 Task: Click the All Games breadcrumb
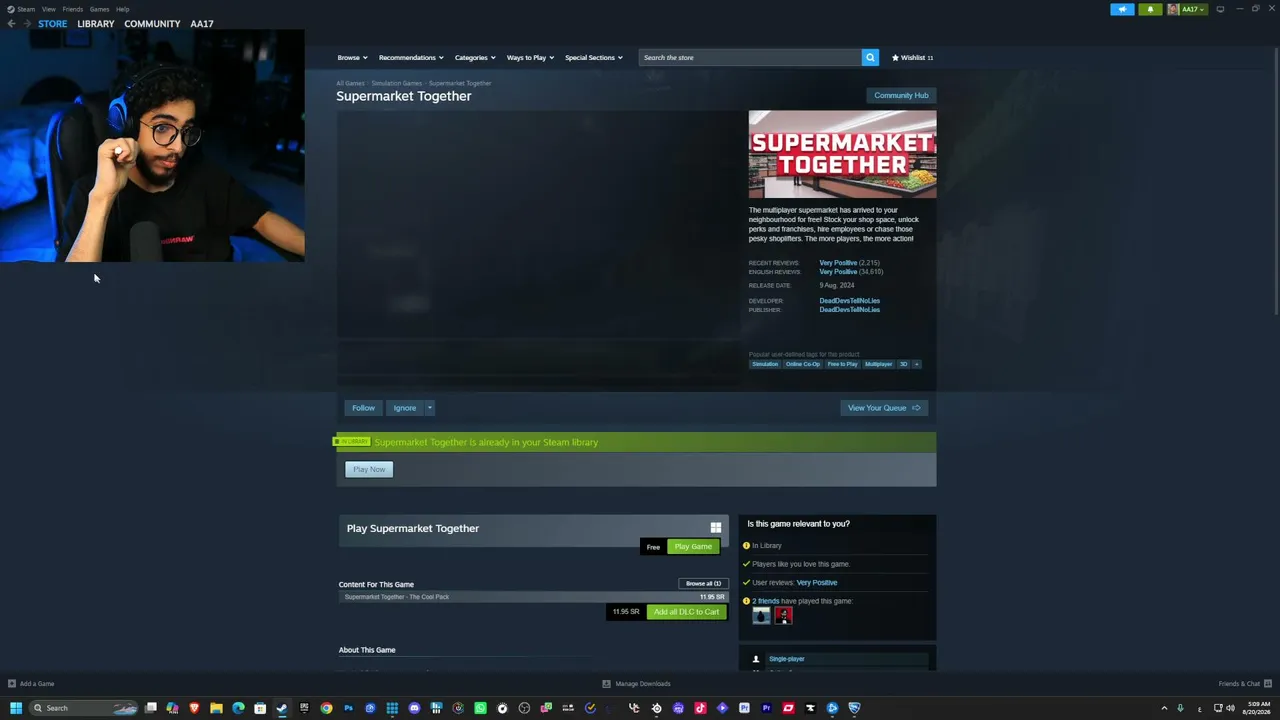coord(350,83)
